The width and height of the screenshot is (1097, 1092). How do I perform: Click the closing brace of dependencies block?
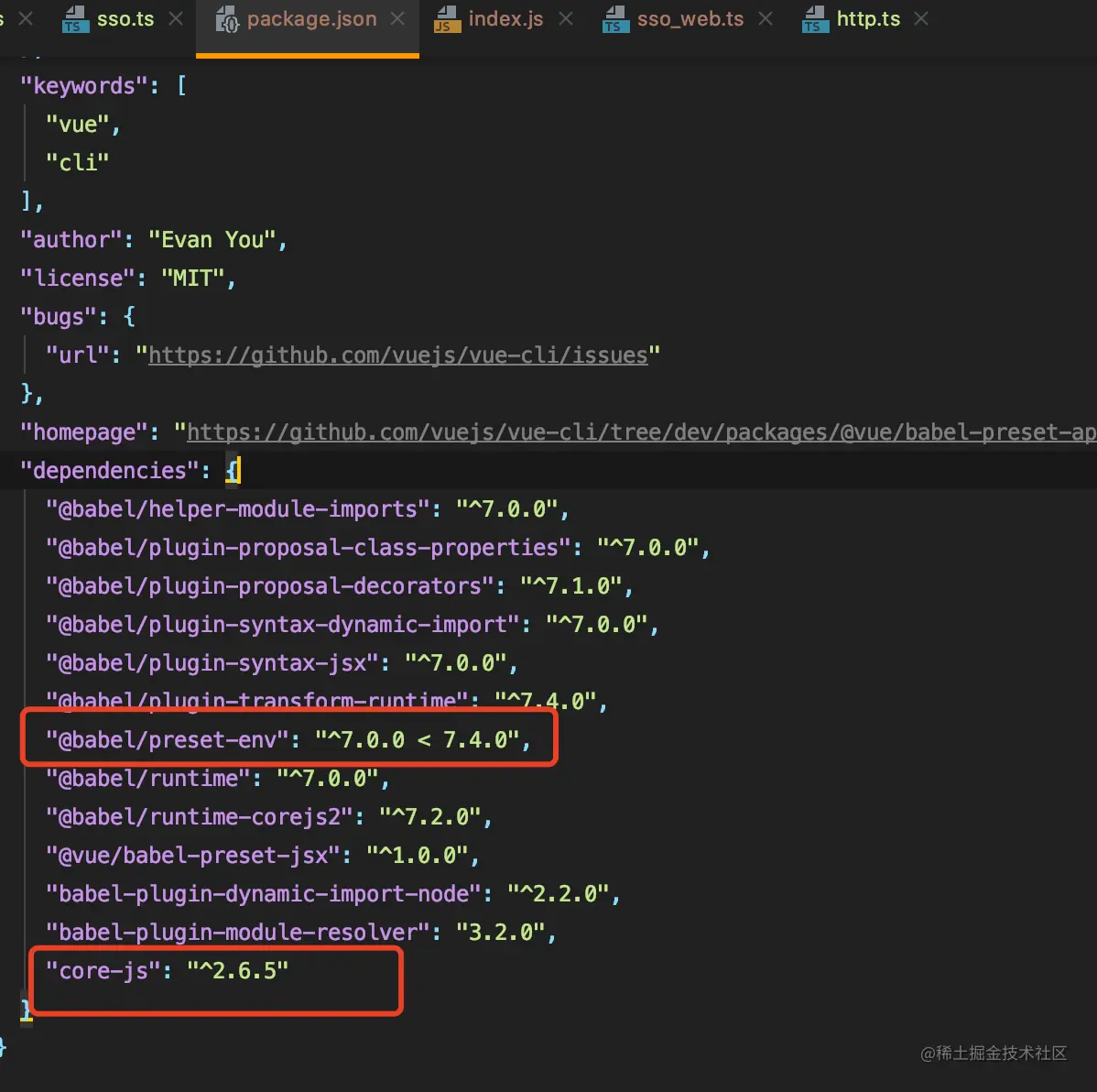[x=26, y=1010]
